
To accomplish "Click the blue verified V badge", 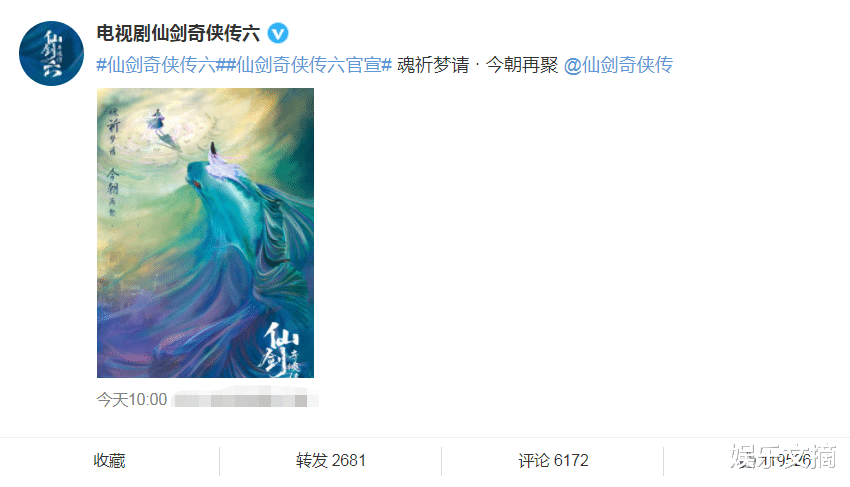I will pyautogui.click(x=278, y=34).
